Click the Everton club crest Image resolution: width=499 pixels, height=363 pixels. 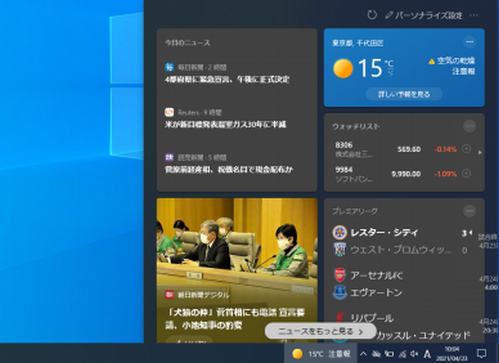coord(340,293)
